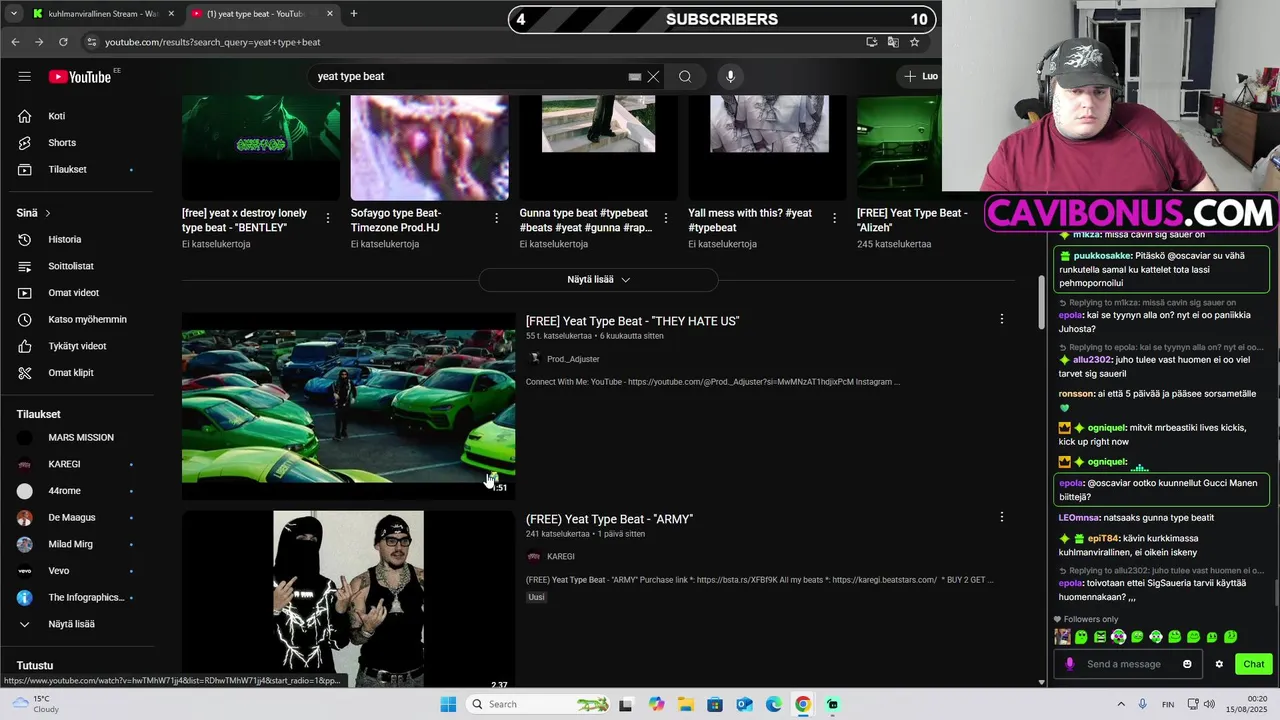Open site information icon in address bar

click(91, 42)
